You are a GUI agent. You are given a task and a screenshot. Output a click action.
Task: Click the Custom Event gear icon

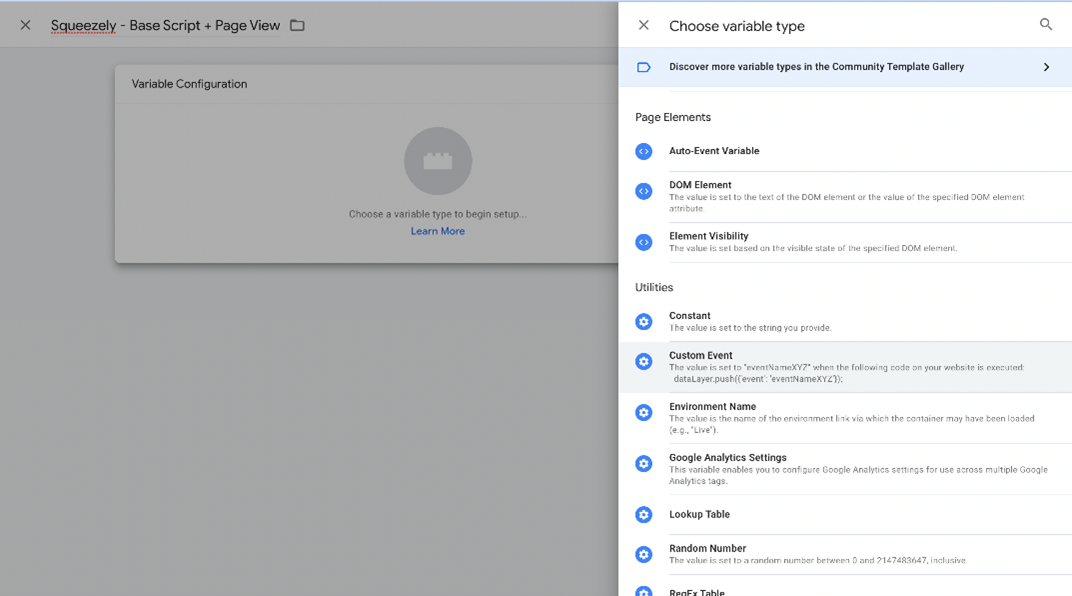[643, 361]
